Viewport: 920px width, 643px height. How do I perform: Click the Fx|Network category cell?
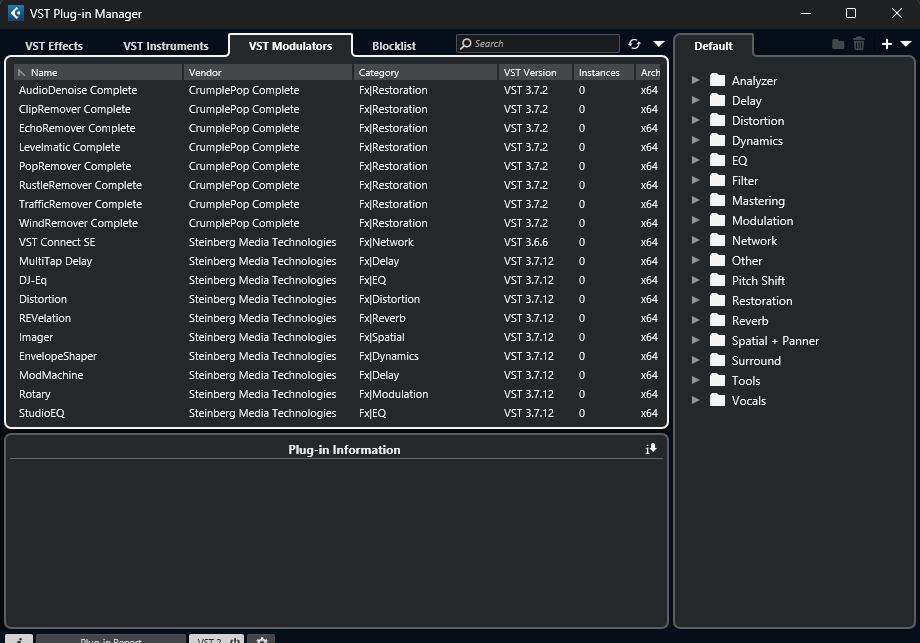point(386,242)
